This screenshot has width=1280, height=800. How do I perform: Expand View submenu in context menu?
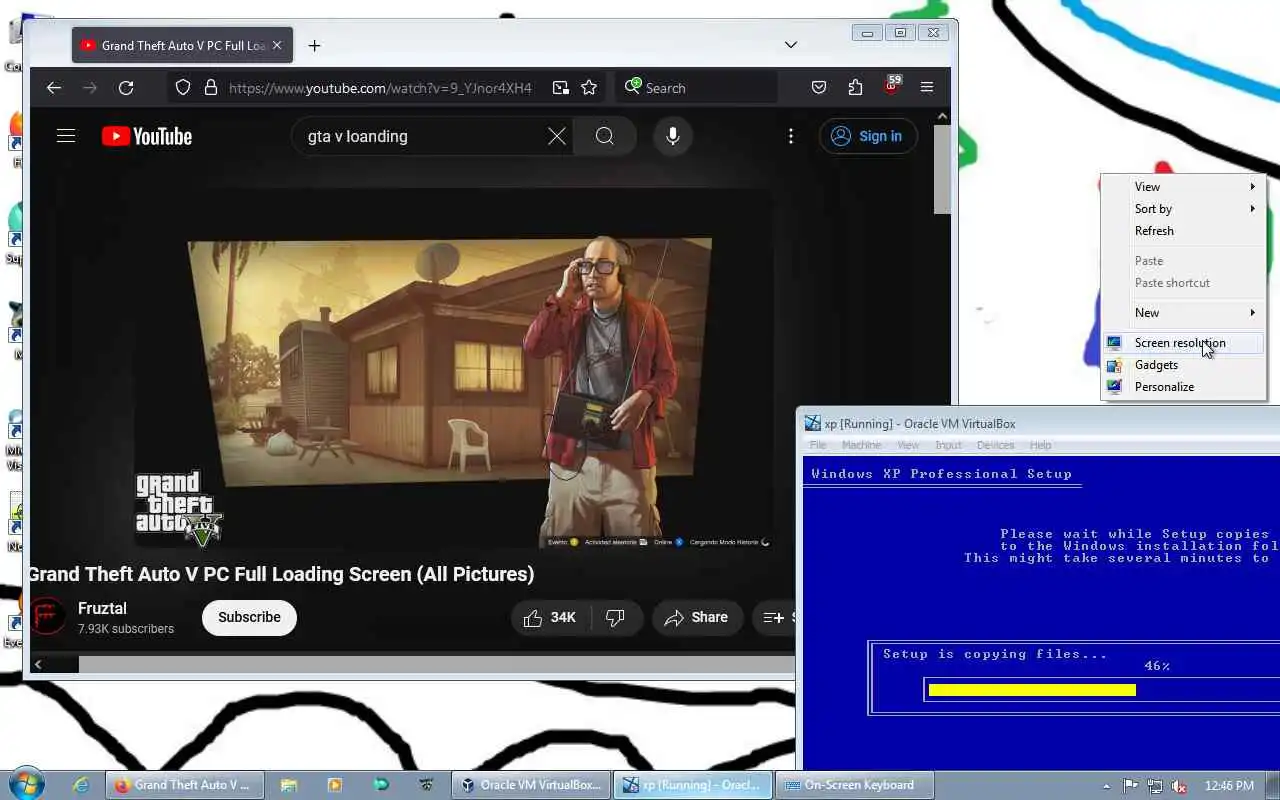point(1183,187)
